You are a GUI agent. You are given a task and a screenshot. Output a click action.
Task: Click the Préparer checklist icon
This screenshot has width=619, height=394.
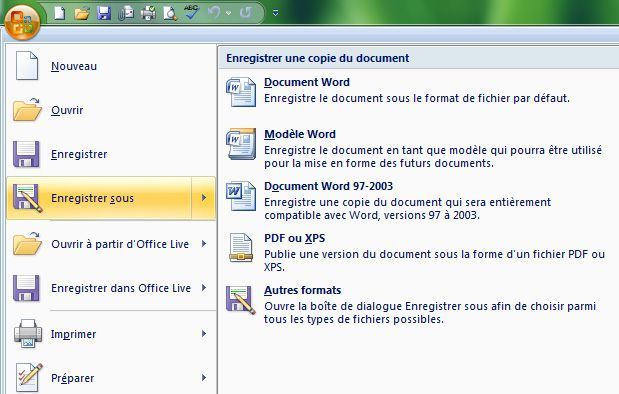(x=29, y=378)
